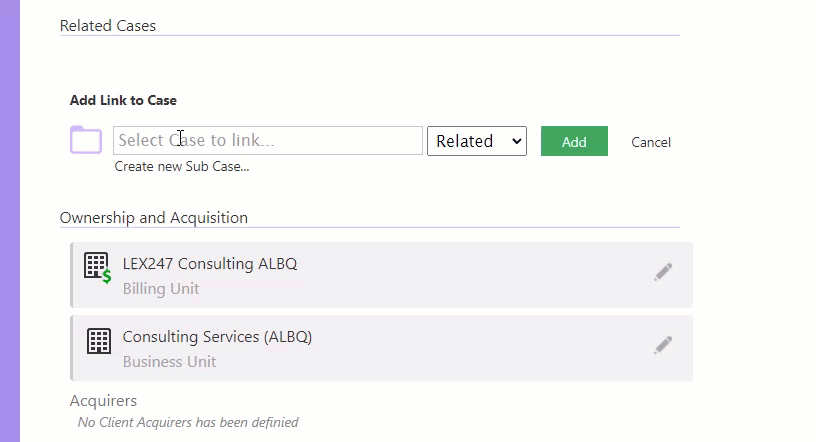
Task: Focus the Select Case to link field
Action: 267,141
